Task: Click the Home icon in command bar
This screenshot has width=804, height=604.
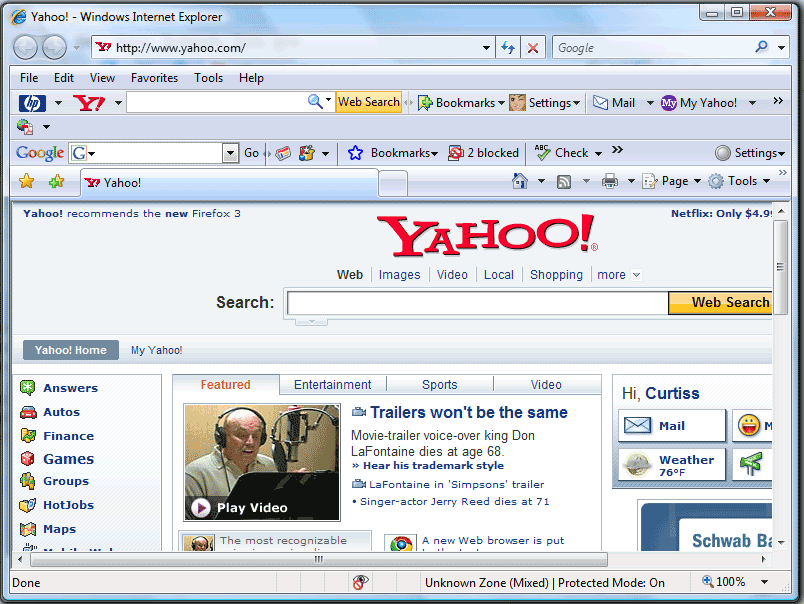Action: click(519, 181)
